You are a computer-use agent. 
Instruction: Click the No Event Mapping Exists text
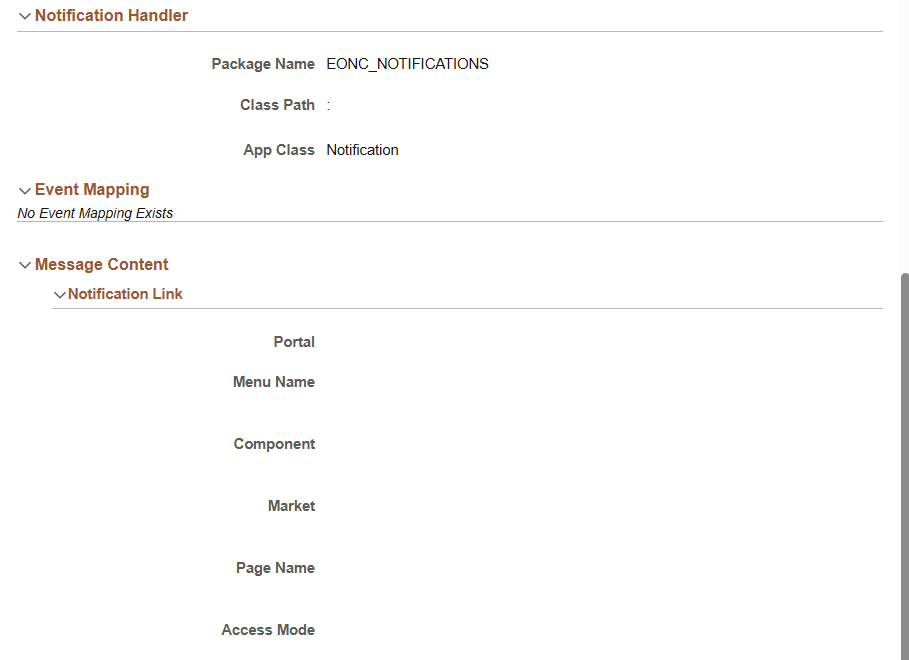pyautogui.click(x=95, y=213)
